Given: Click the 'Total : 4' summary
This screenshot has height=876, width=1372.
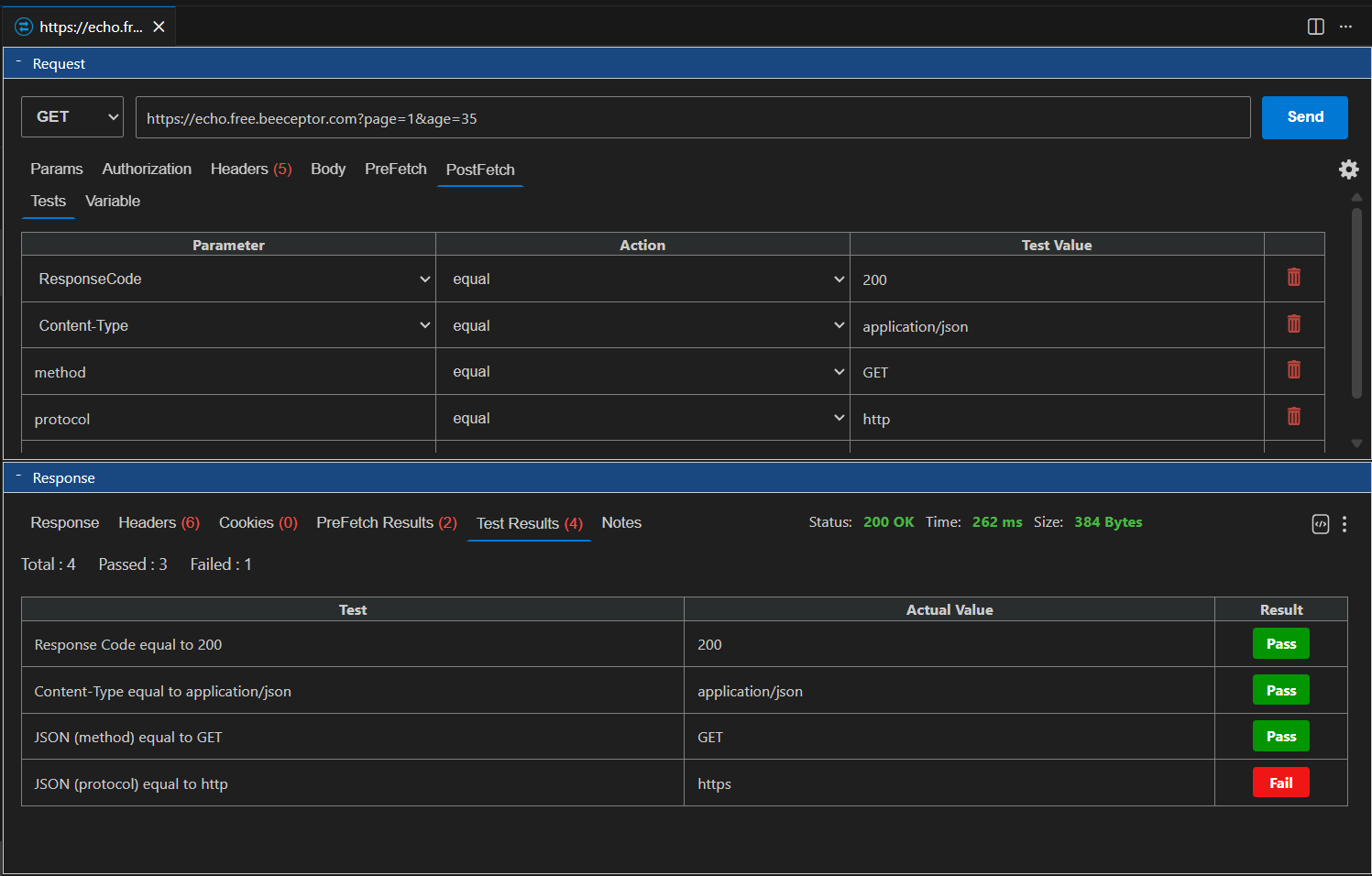Looking at the screenshot, I should [49, 564].
